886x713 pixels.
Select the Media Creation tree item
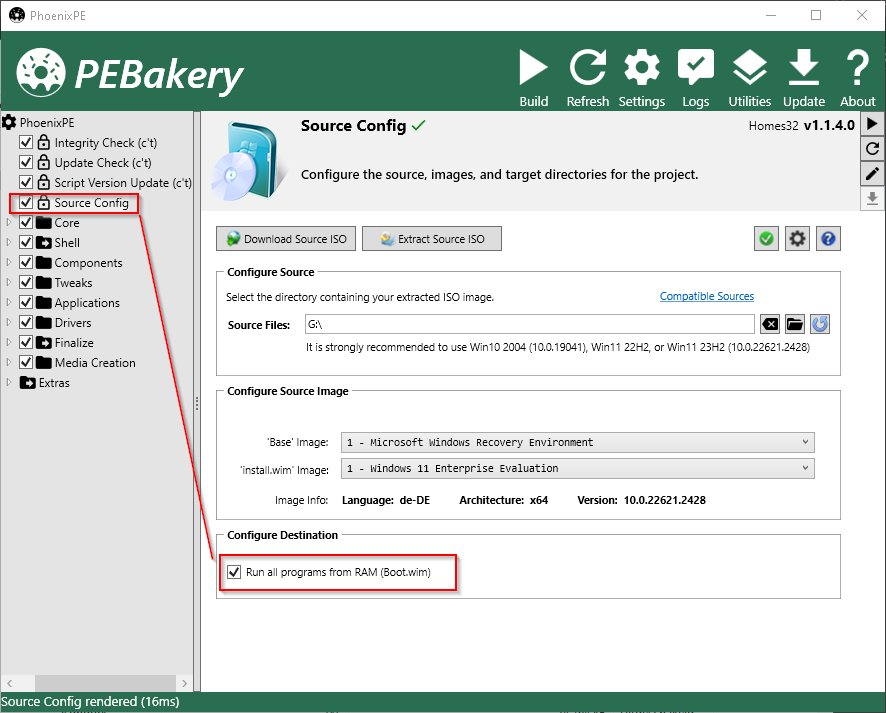[95, 363]
